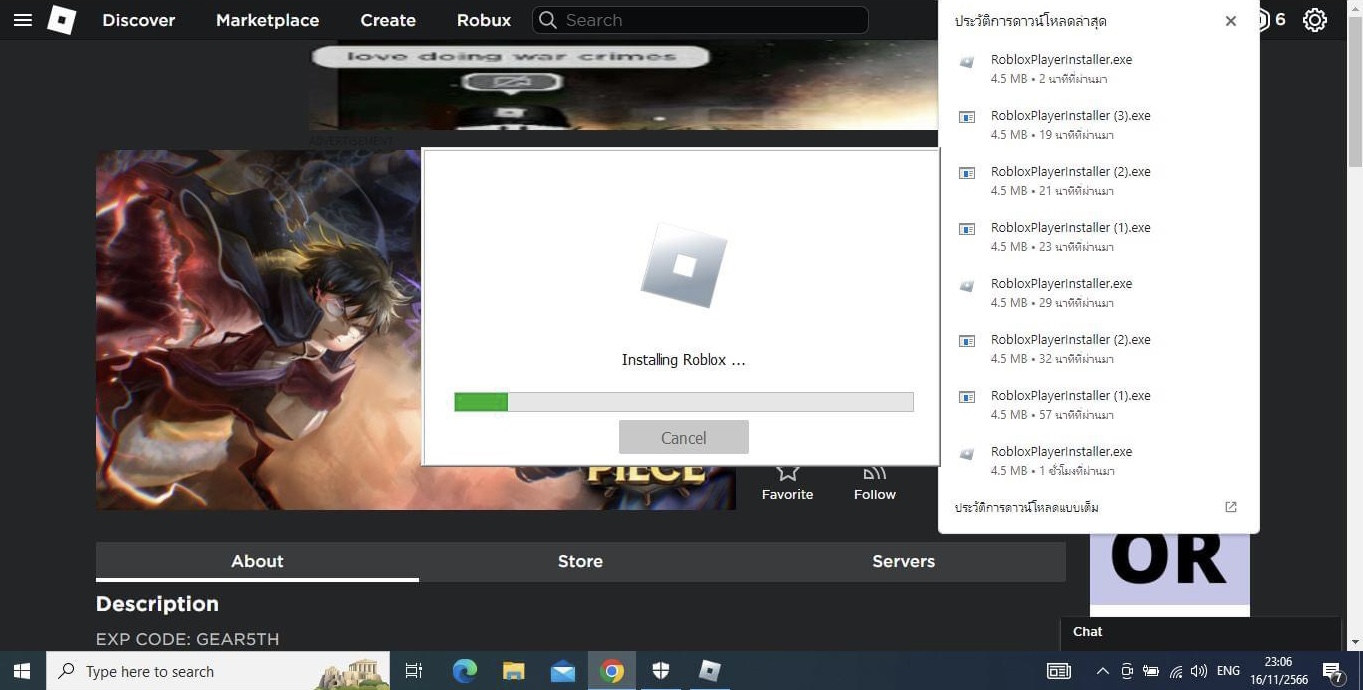The image size is (1363, 690).
Task: Click the scrollbar down arrow
Action: tap(1355, 642)
